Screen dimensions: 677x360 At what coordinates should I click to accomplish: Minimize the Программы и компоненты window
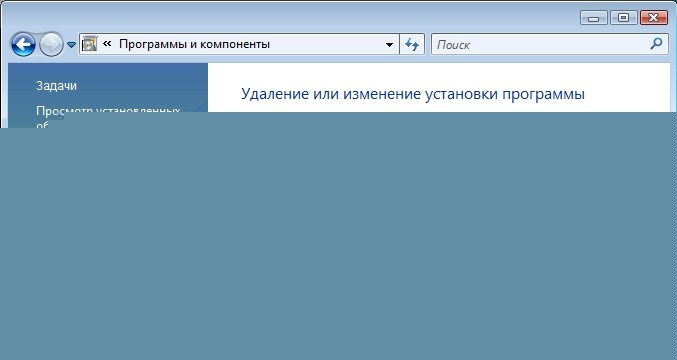click(x=594, y=18)
